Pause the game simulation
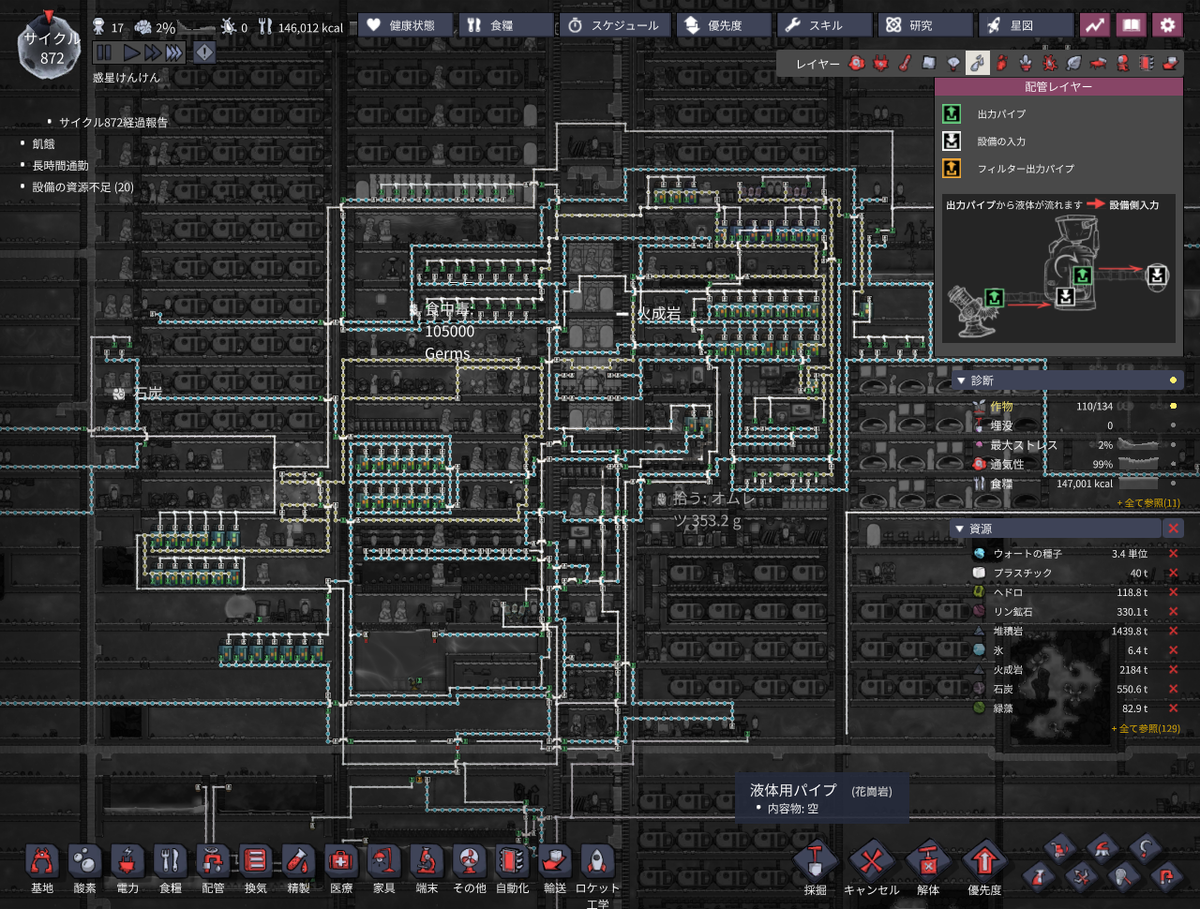The height and width of the screenshot is (909, 1200). click(102, 52)
